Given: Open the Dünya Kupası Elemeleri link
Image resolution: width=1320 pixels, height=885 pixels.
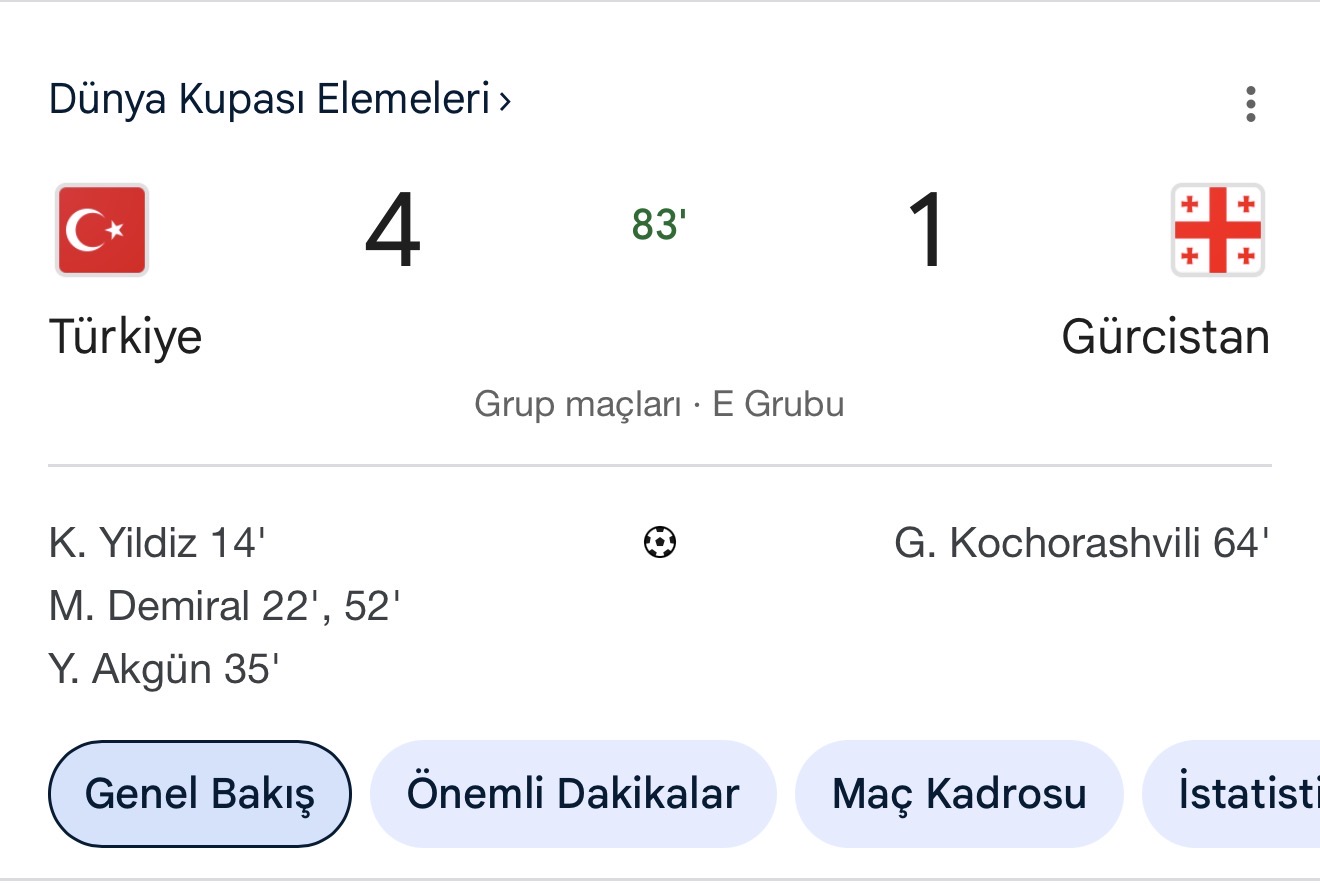Looking at the screenshot, I should point(270,100).
